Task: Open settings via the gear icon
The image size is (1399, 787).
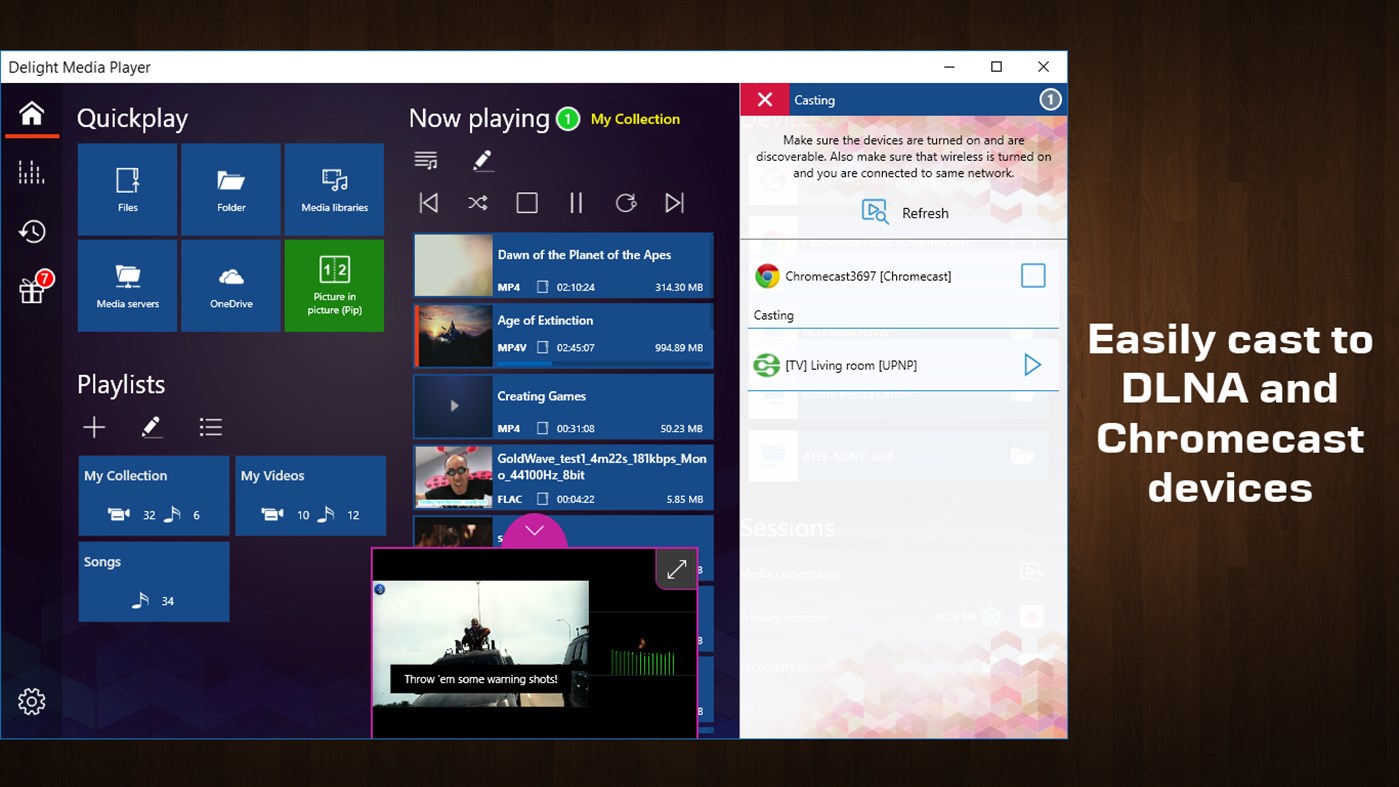Action: tap(31, 701)
